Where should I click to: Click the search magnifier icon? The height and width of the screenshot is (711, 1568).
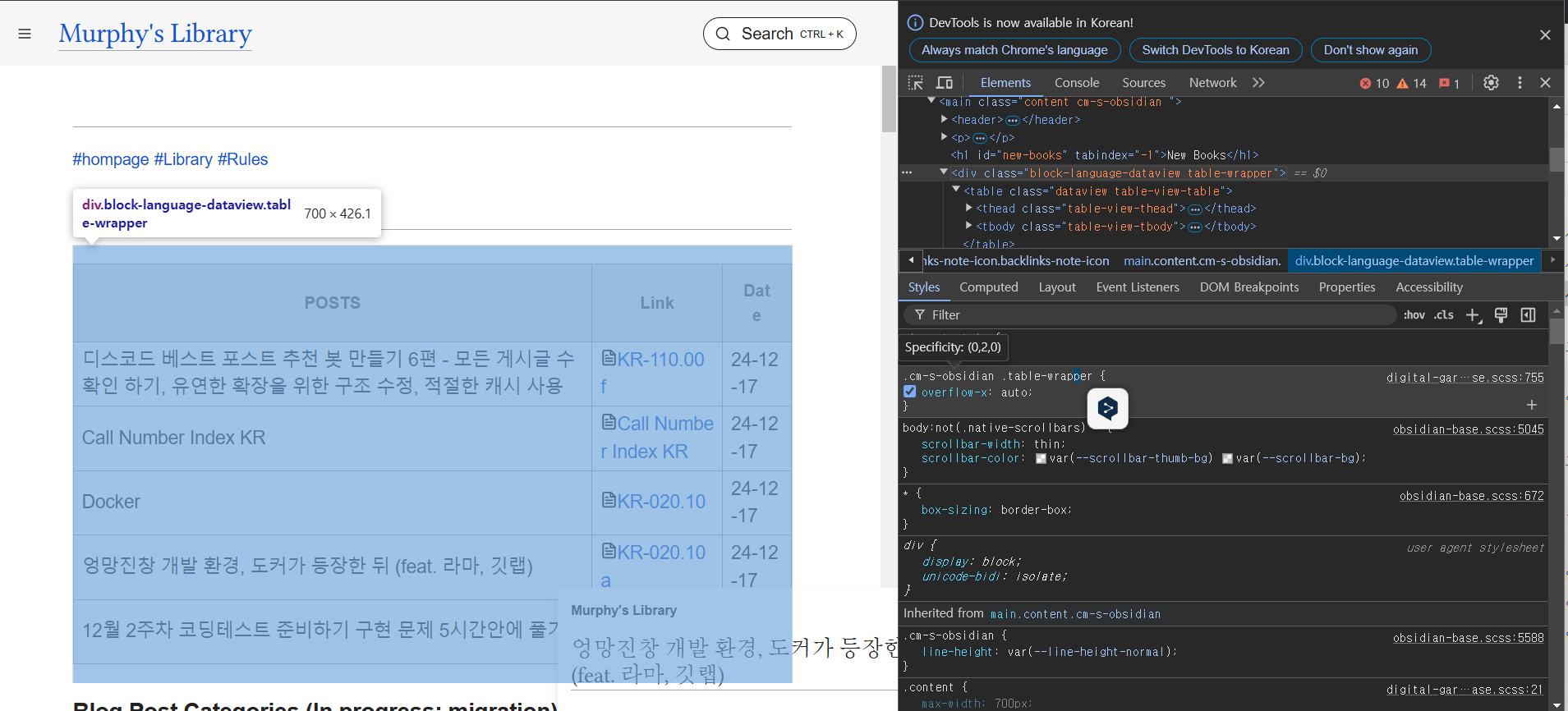[723, 34]
